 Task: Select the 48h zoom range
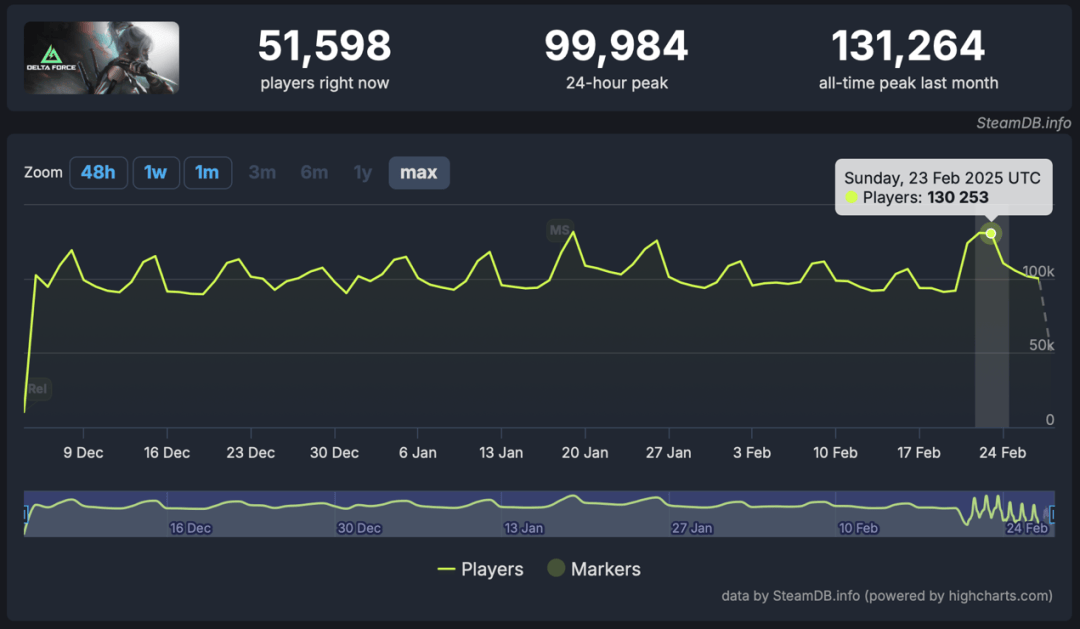[x=98, y=172]
